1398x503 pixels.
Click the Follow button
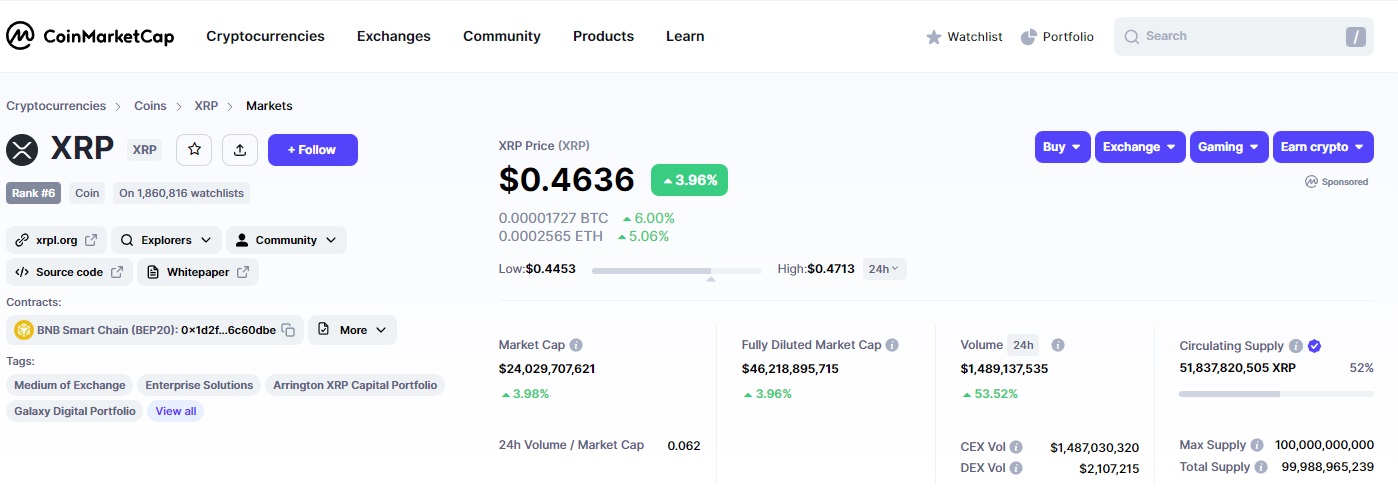[x=312, y=150]
